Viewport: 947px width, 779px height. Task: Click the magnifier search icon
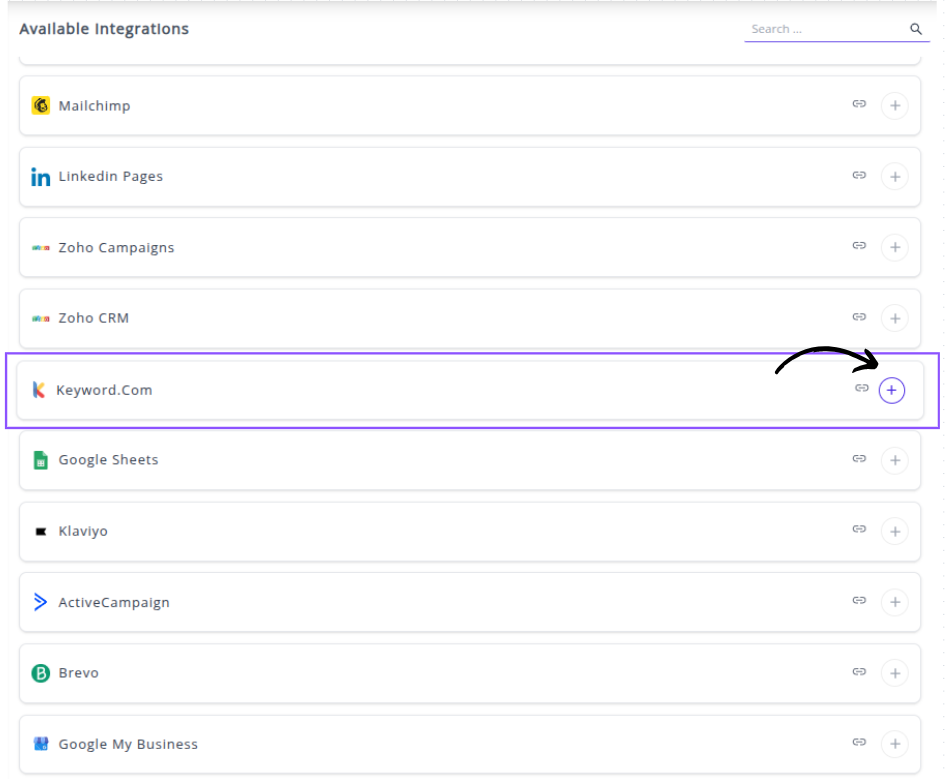916,30
